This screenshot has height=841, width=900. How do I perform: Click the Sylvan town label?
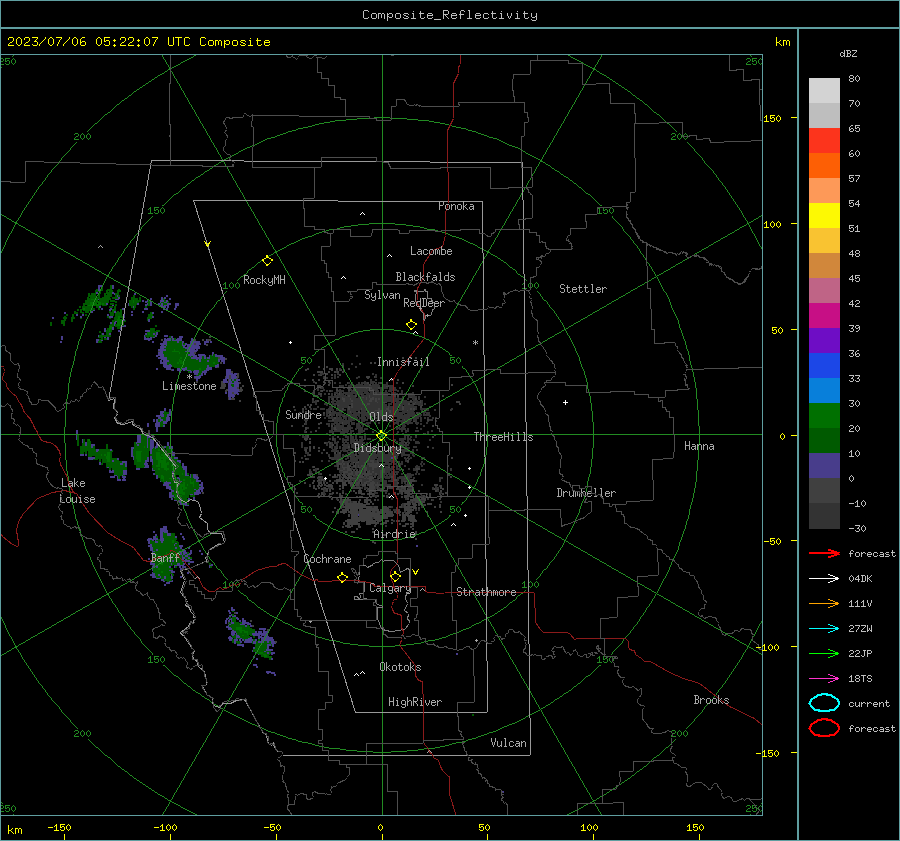click(382, 295)
